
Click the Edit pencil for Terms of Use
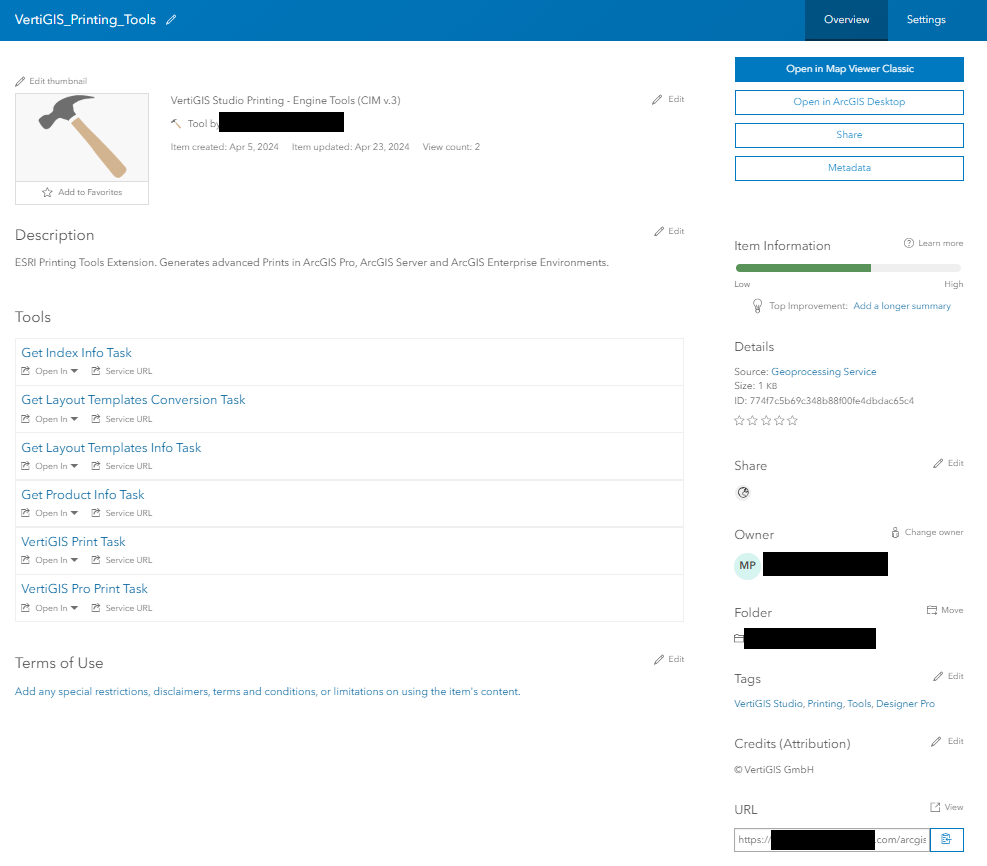[x=659, y=660]
